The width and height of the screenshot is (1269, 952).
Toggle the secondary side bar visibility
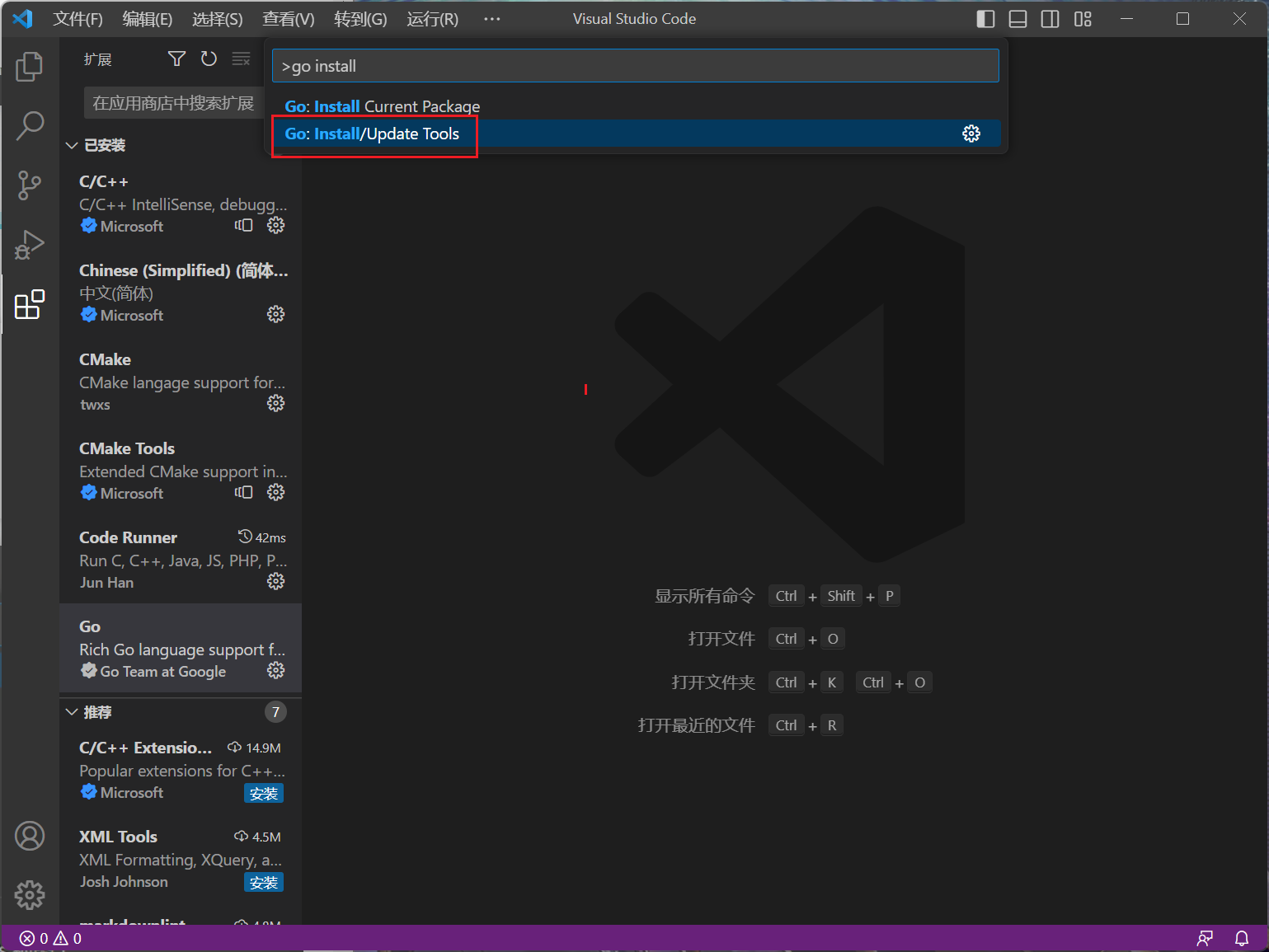click(1050, 19)
